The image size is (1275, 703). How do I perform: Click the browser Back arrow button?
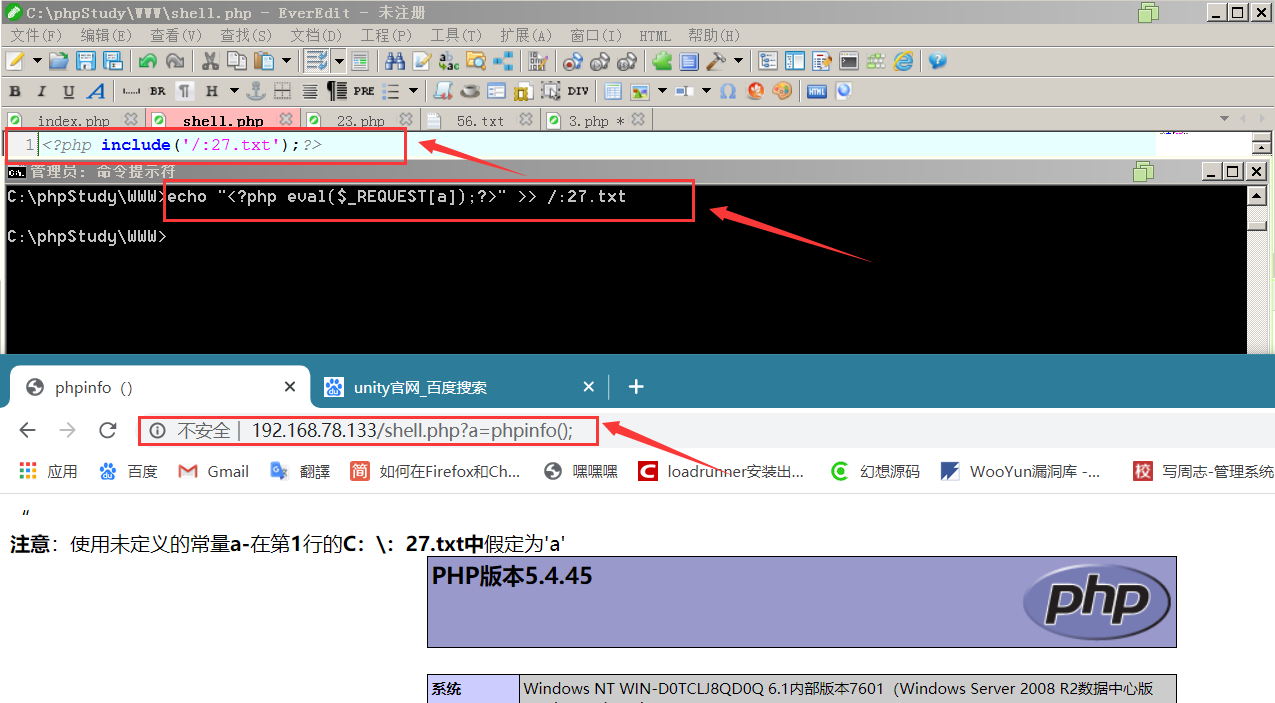(27, 431)
